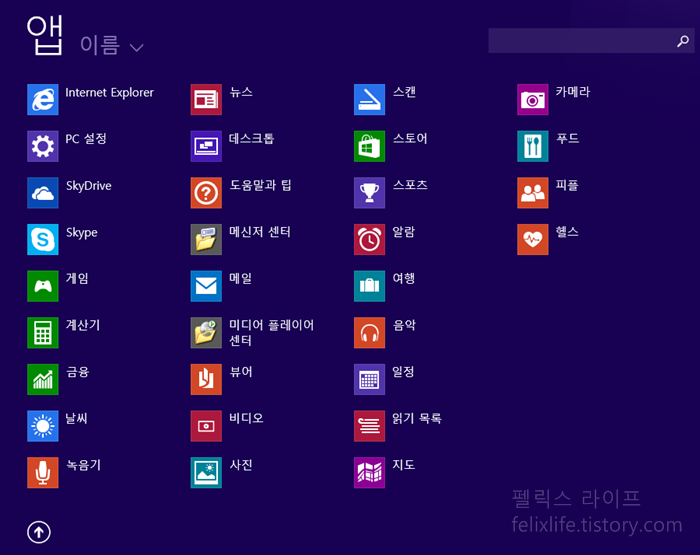Viewport: 700px width, 555px height.
Task: Open PC 설정 gear icon
Action: [42, 146]
